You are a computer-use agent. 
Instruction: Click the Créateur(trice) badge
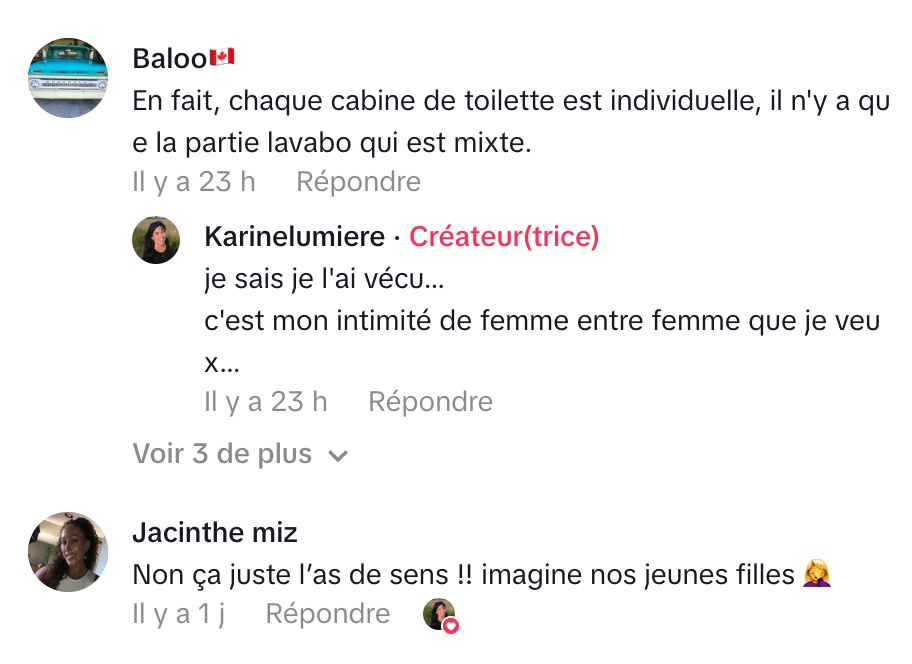pyautogui.click(x=504, y=237)
